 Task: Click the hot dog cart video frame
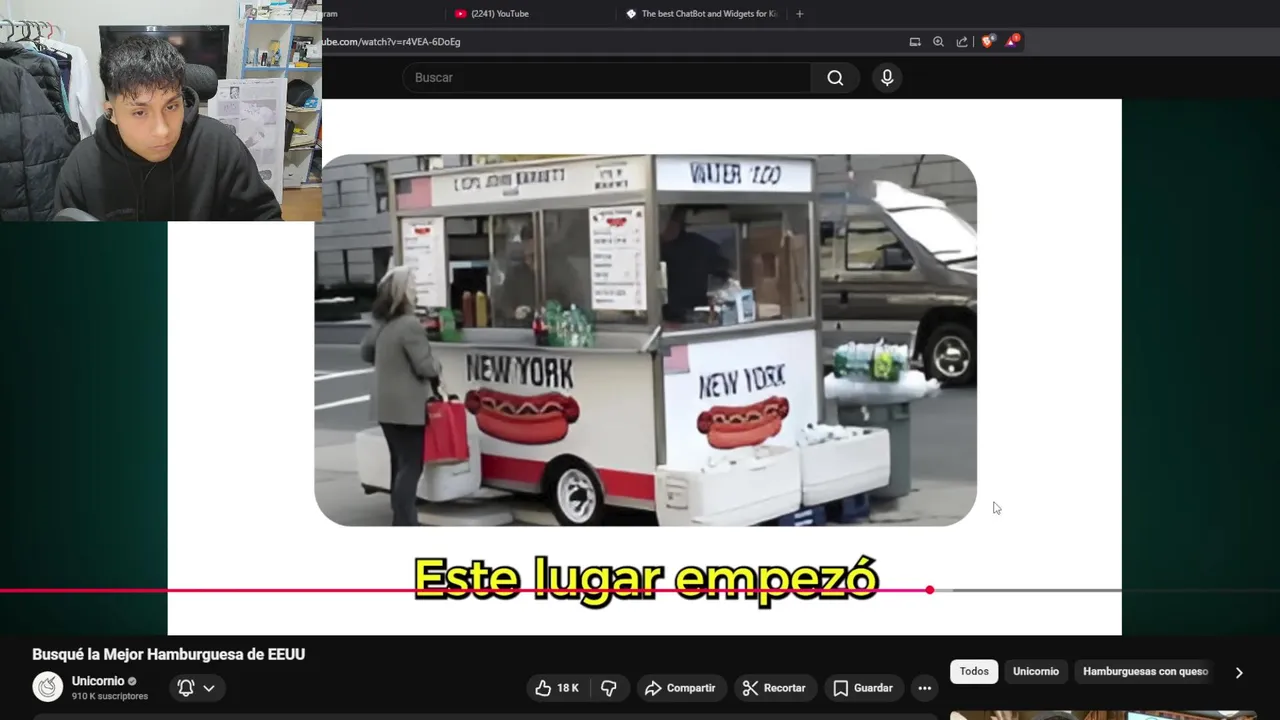[646, 340]
